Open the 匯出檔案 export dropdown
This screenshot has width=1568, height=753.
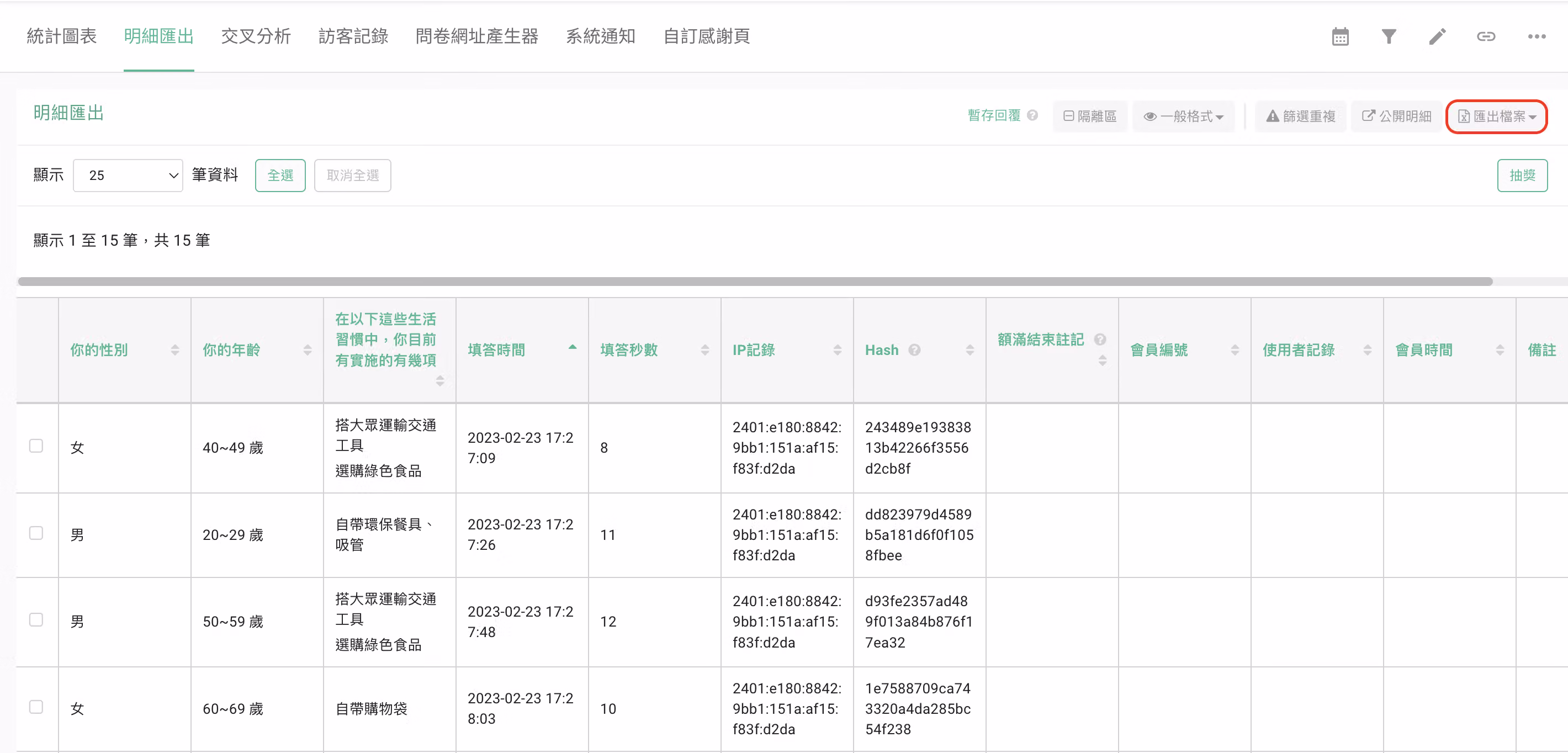point(1497,116)
